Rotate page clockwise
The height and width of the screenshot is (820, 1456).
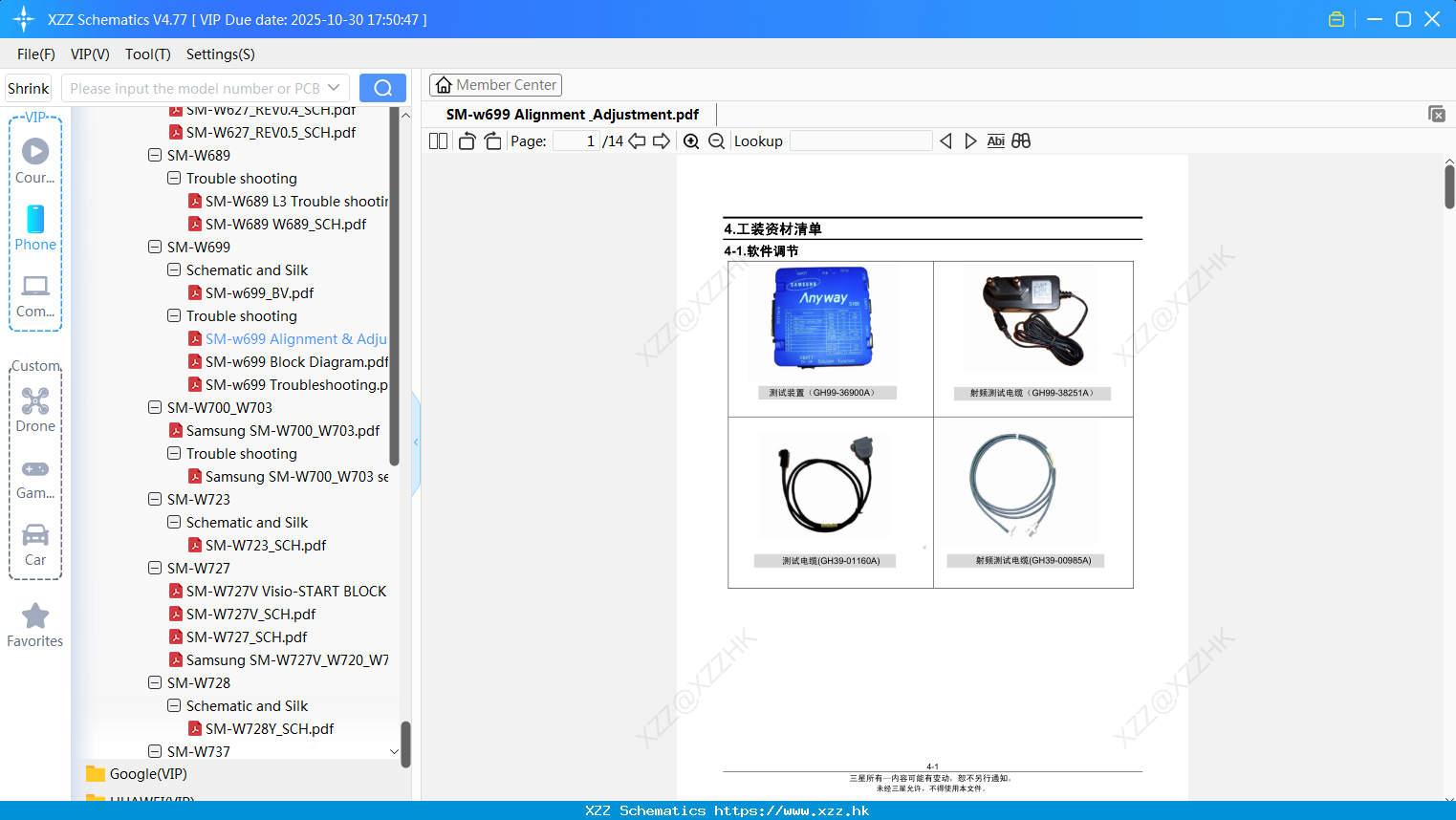point(492,141)
